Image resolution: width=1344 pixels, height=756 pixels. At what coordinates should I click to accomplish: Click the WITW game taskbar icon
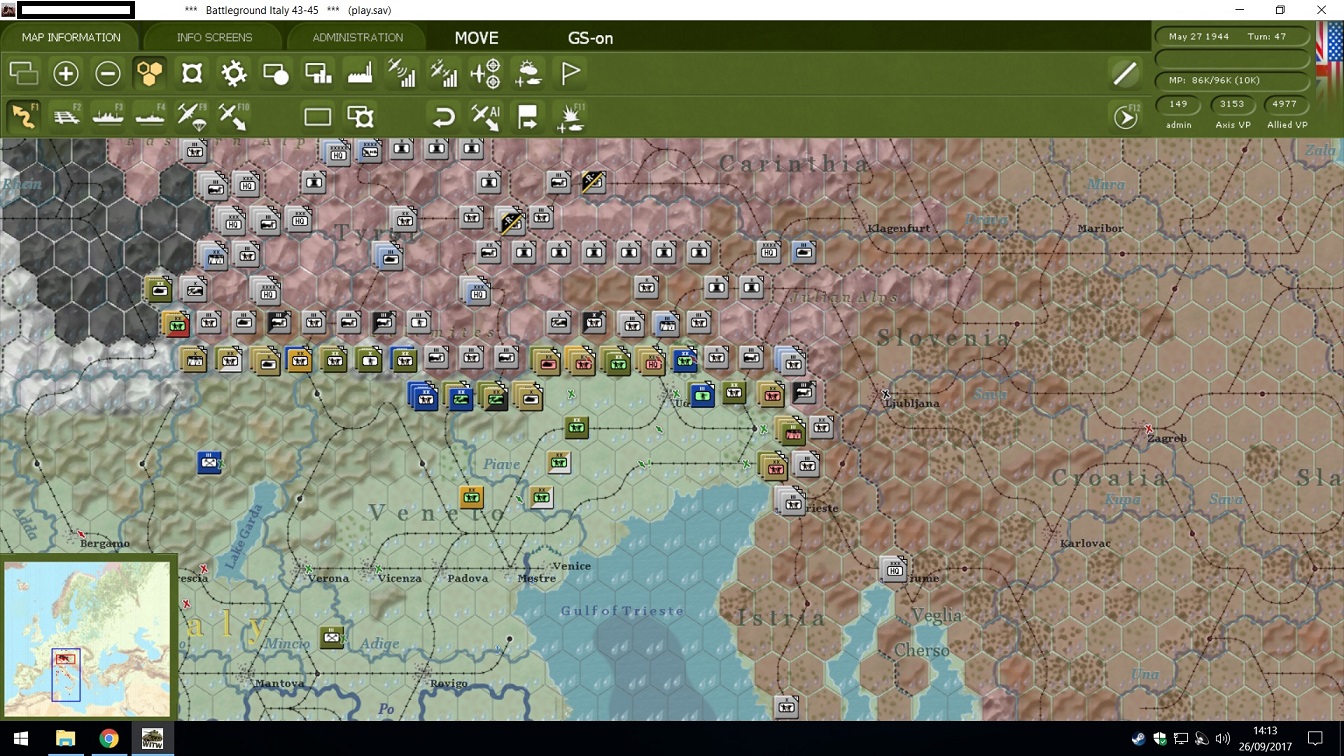coord(153,739)
